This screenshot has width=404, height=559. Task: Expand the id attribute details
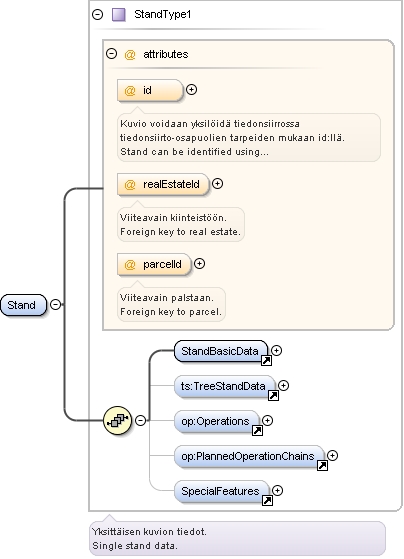coord(191,89)
